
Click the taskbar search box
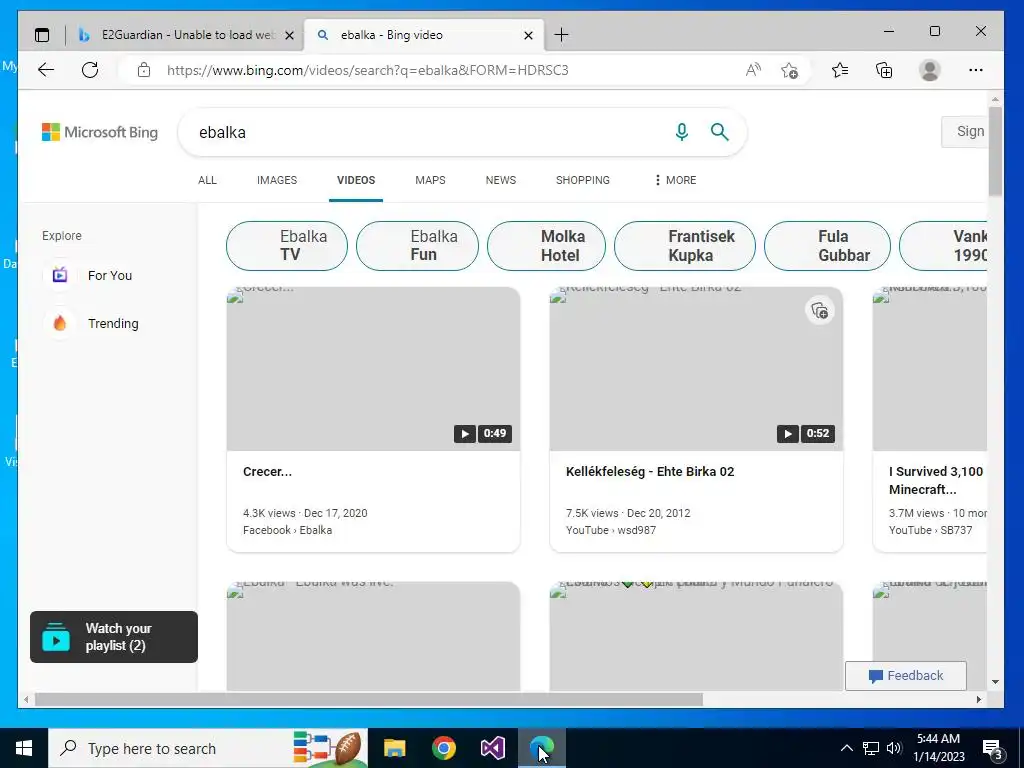click(x=208, y=748)
